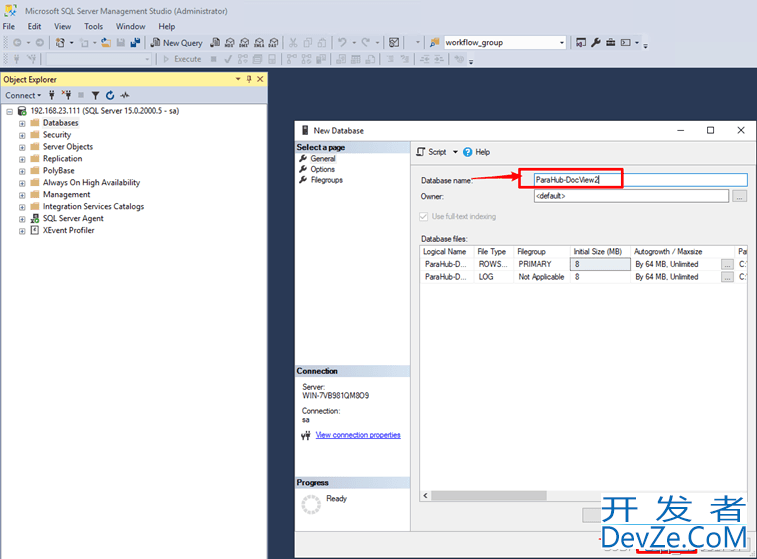757x559 pixels.
Task: Expand the PolyBase folder node
Action: pyautogui.click(x=22, y=171)
